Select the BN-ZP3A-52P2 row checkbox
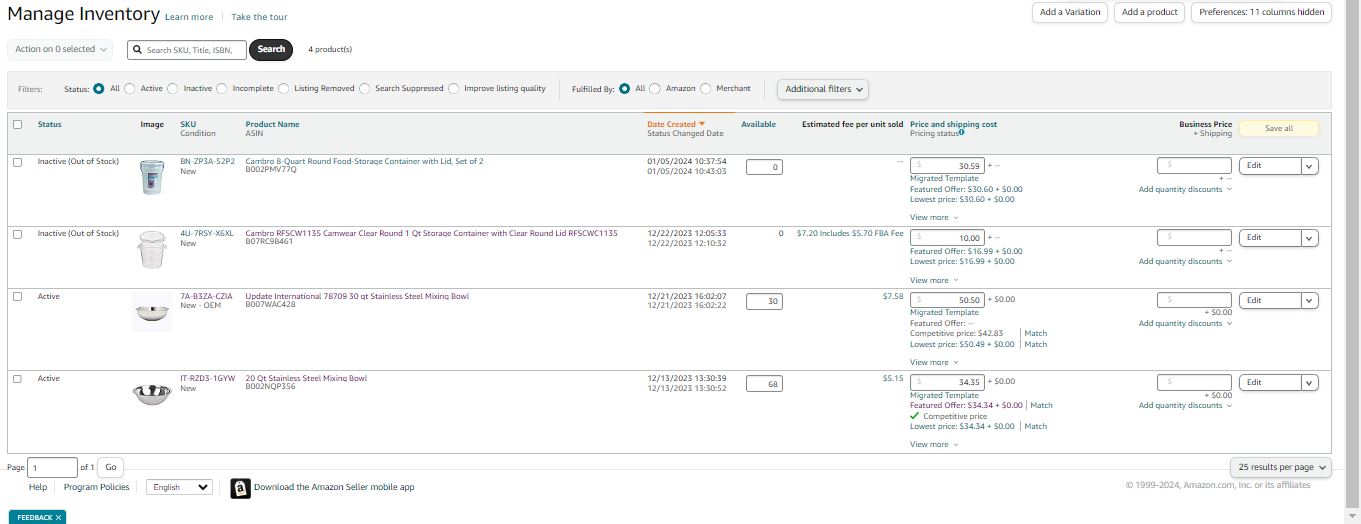Screen dimensions: 1361x524 pos(17,162)
